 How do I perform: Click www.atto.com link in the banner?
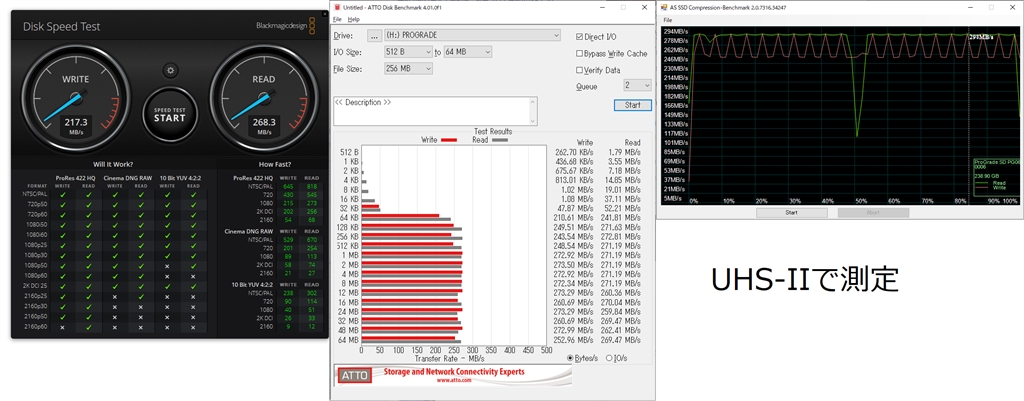tap(454, 380)
